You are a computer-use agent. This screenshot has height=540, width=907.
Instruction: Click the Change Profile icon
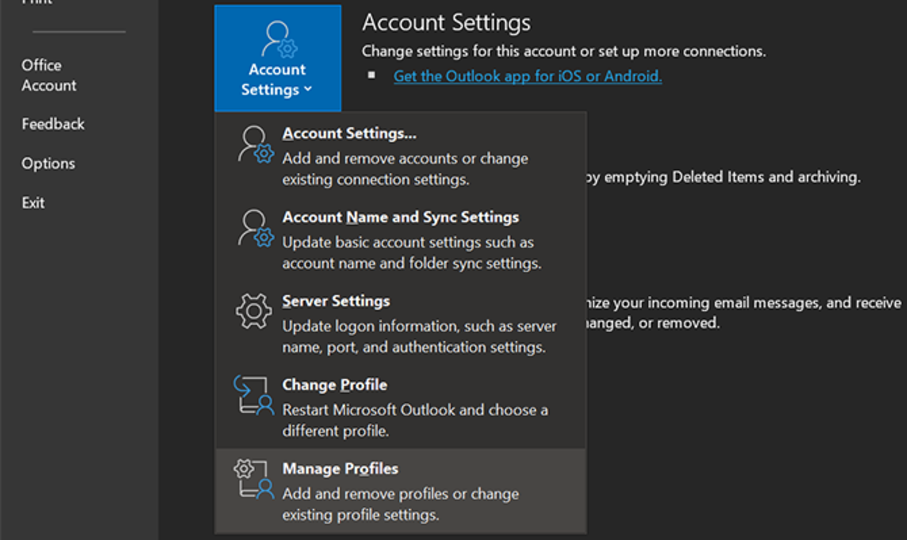[x=253, y=395]
